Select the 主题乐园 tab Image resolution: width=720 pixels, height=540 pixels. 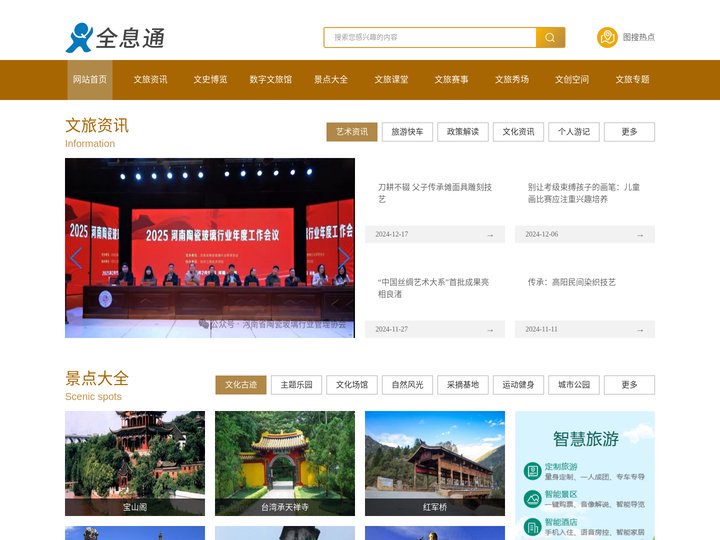coord(297,385)
